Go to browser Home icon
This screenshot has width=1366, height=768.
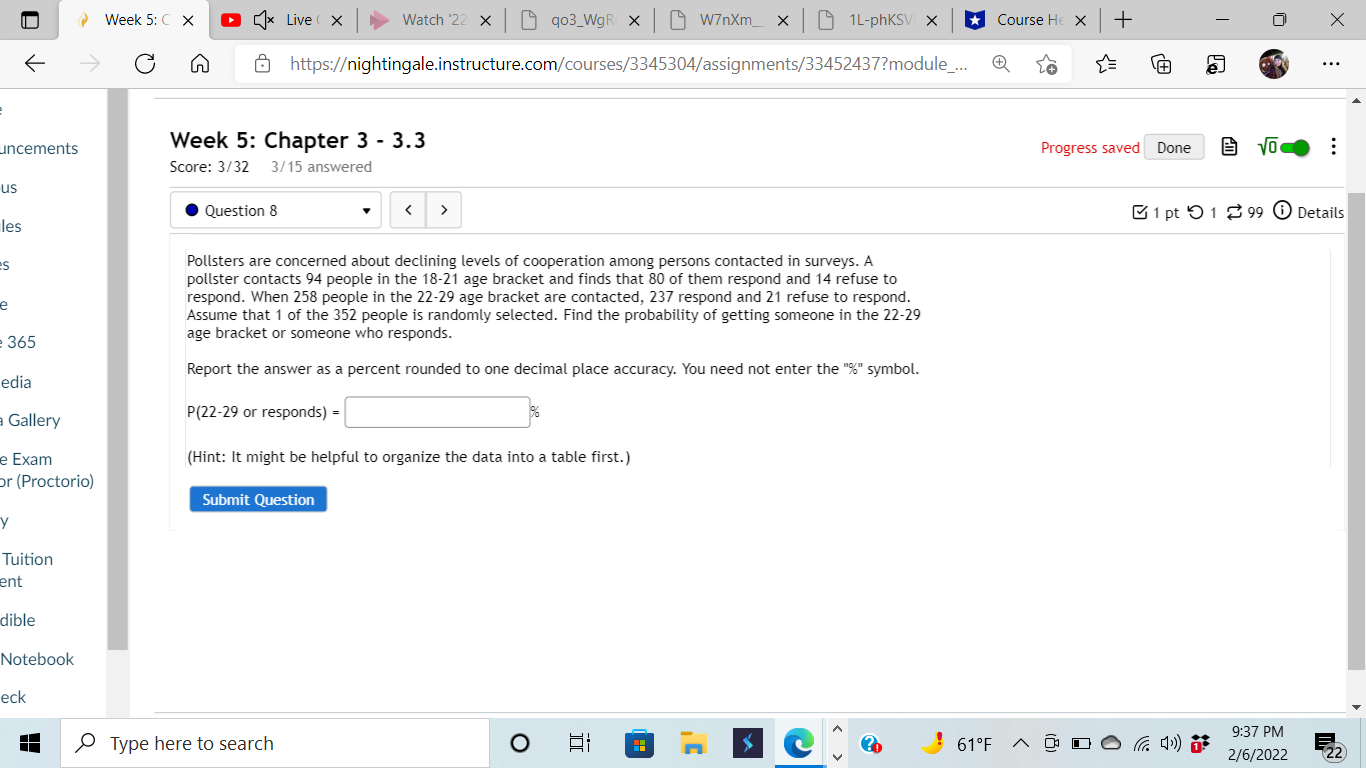[x=199, y=65]
